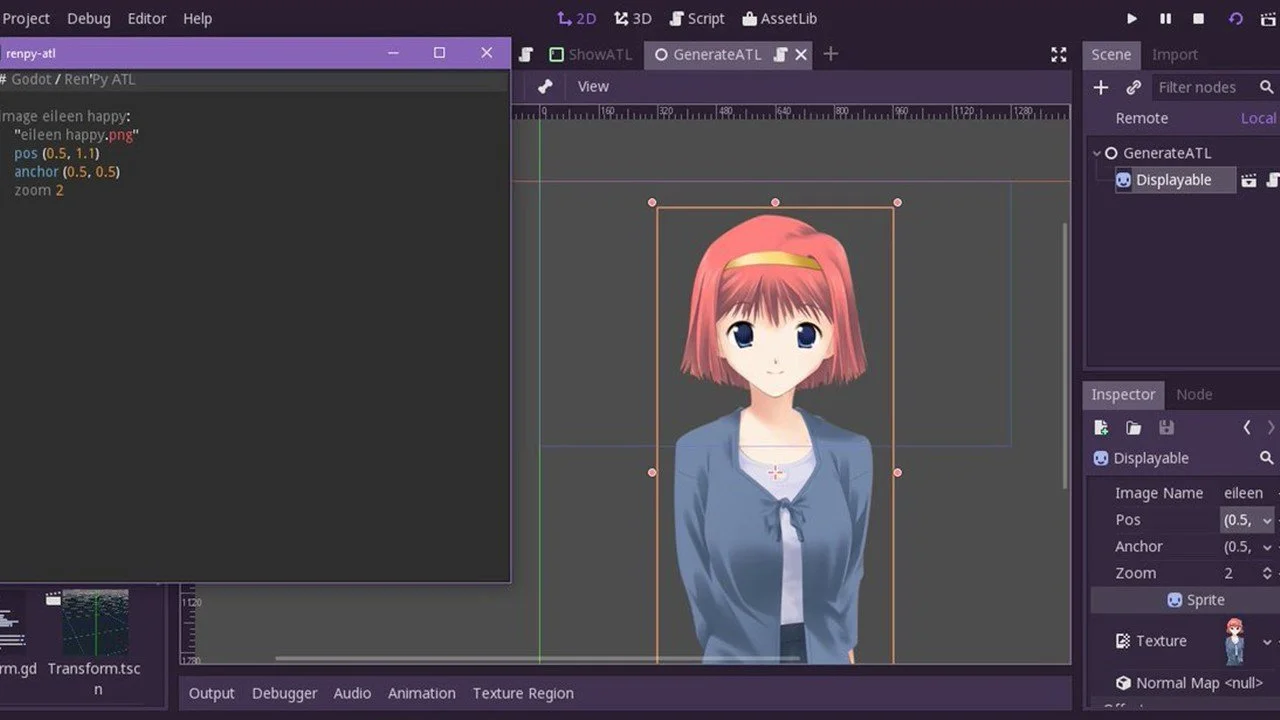Switch to the 3D workspace
Viewport: 1280px width, 720px height.
point(632,18)
